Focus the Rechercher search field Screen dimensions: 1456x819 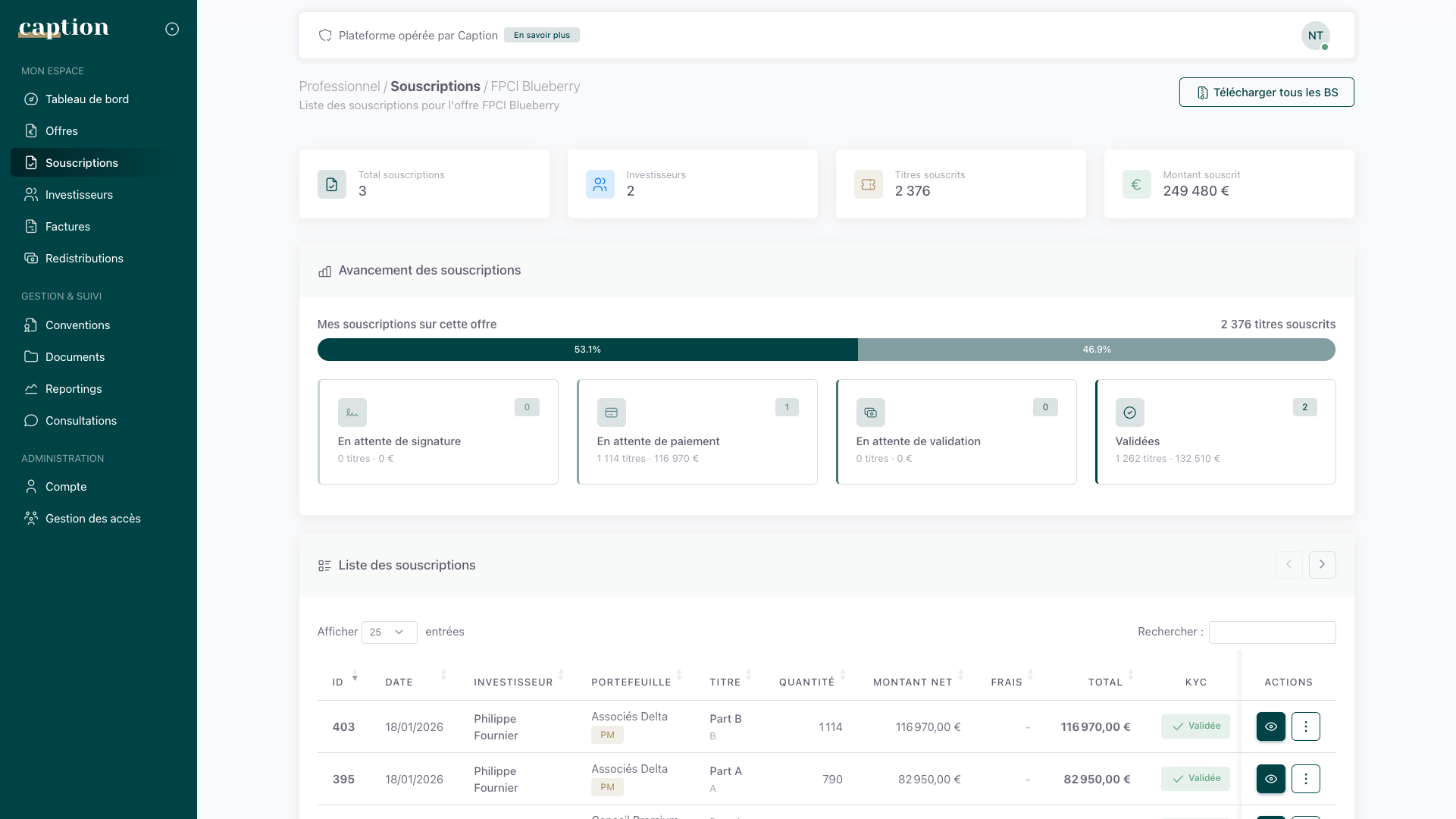[1271, 632]
